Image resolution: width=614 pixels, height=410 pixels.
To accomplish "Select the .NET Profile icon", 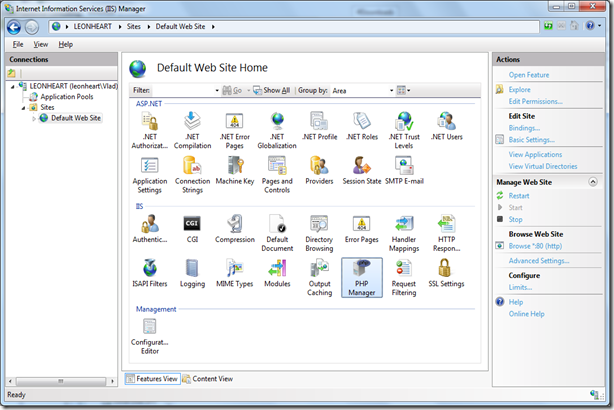I will point(320,126).
